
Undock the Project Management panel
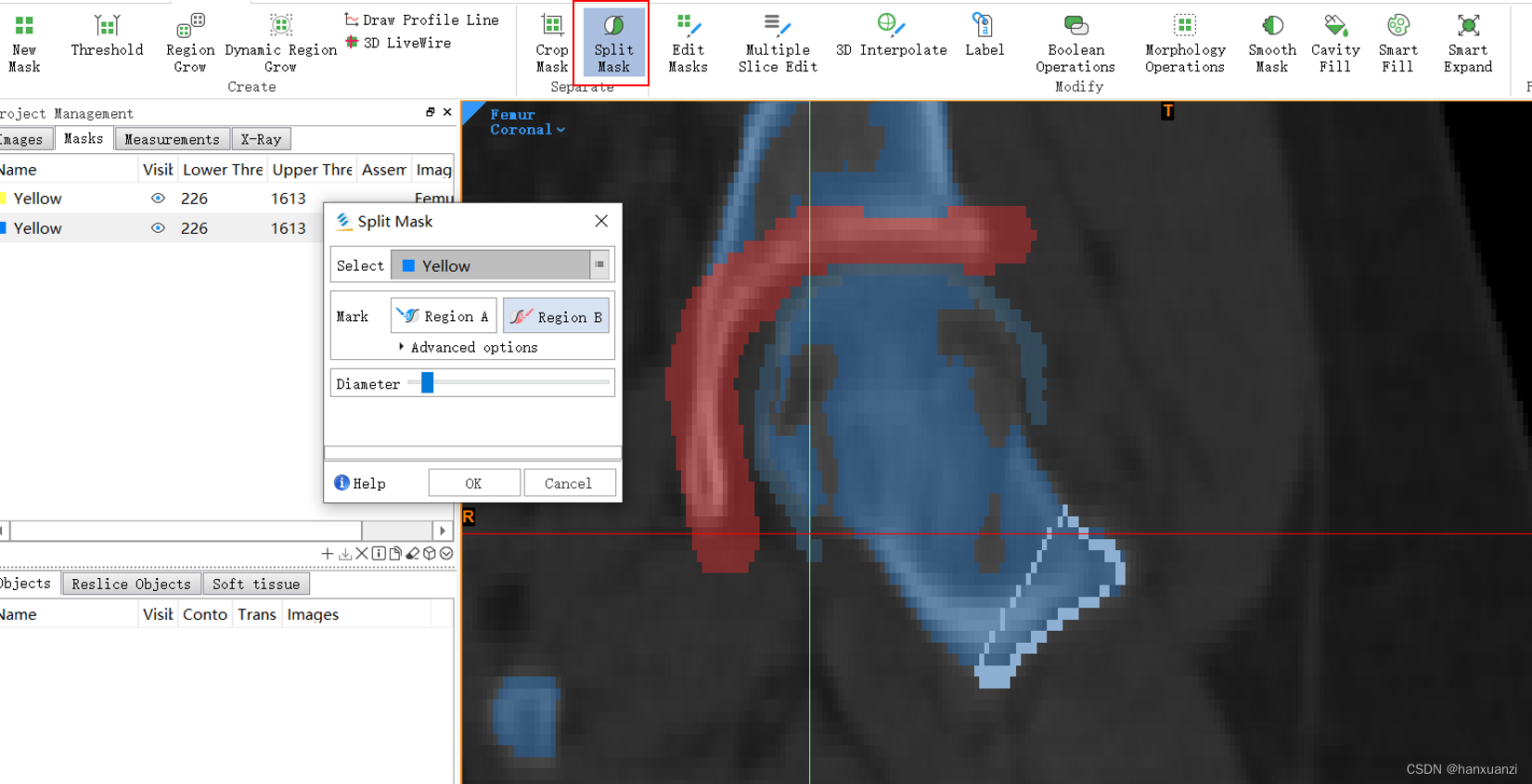pos(431,112)
